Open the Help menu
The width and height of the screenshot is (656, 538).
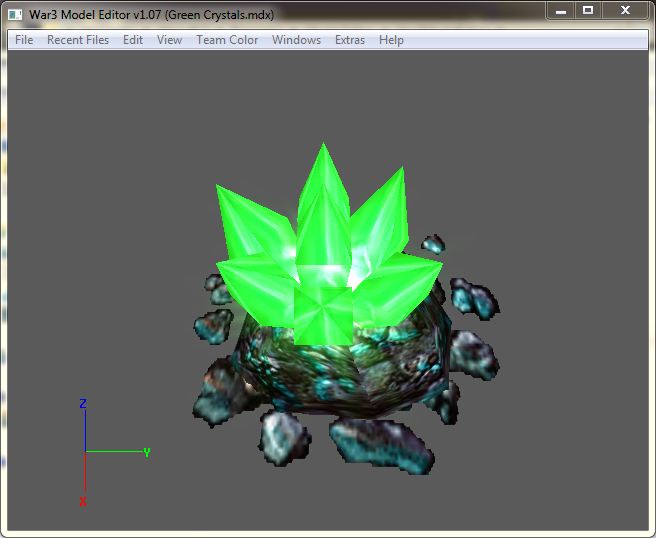coord(391,40)
